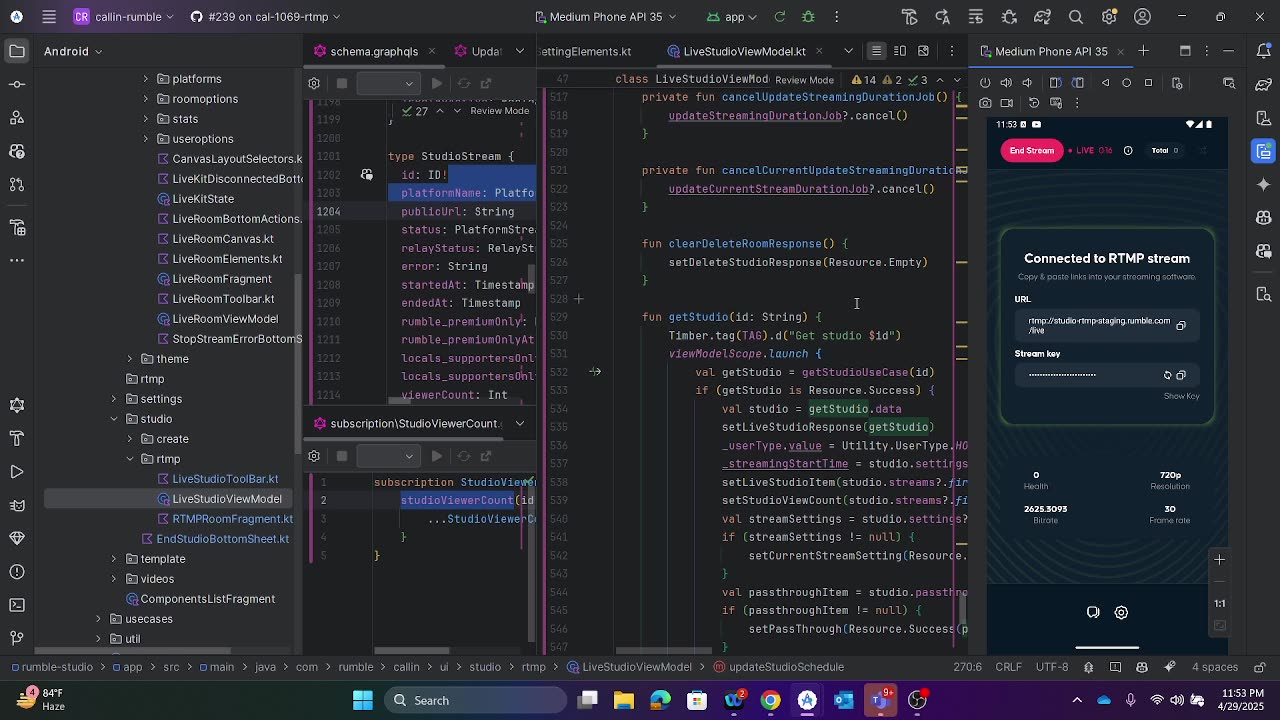
Task: Open Android project view dropdown
Action: point(75,51)
